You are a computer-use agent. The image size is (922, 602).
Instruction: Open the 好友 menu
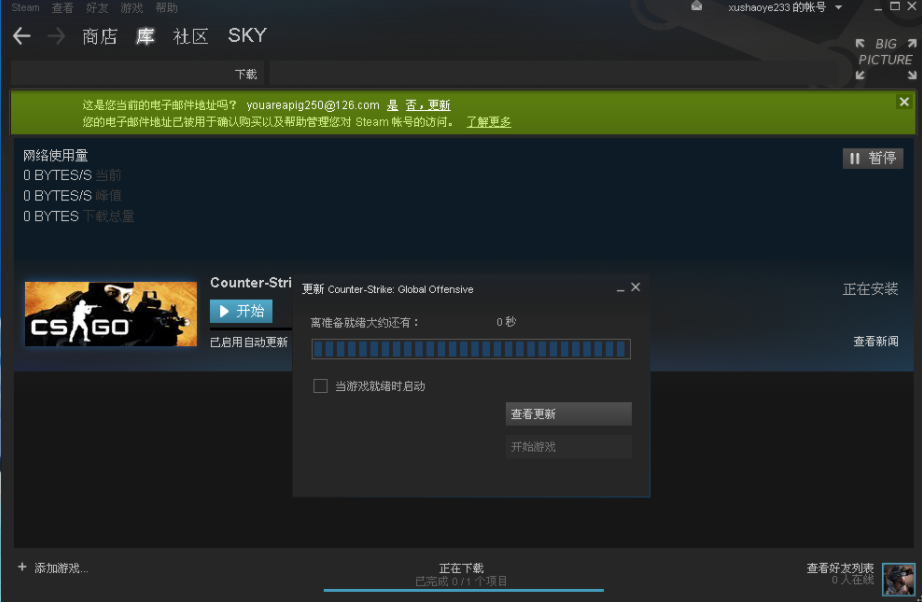click(x=97, y=8)
